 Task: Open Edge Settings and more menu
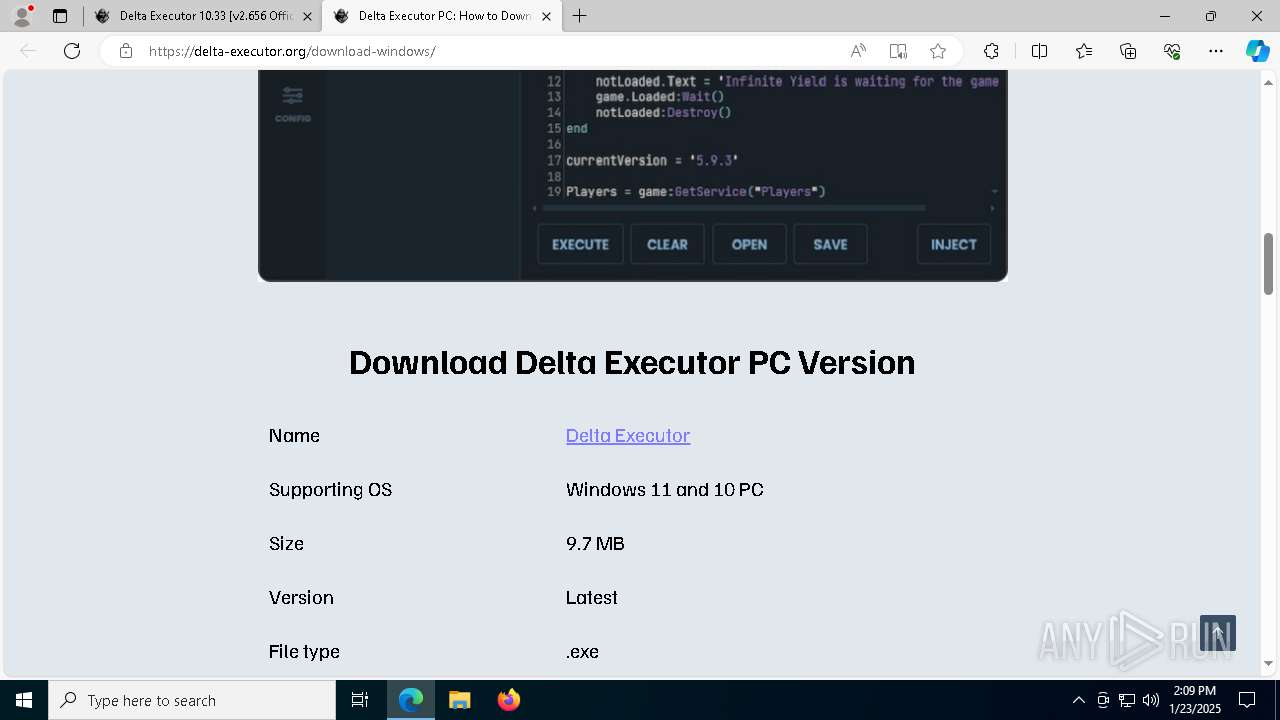tap(1216, 51)
